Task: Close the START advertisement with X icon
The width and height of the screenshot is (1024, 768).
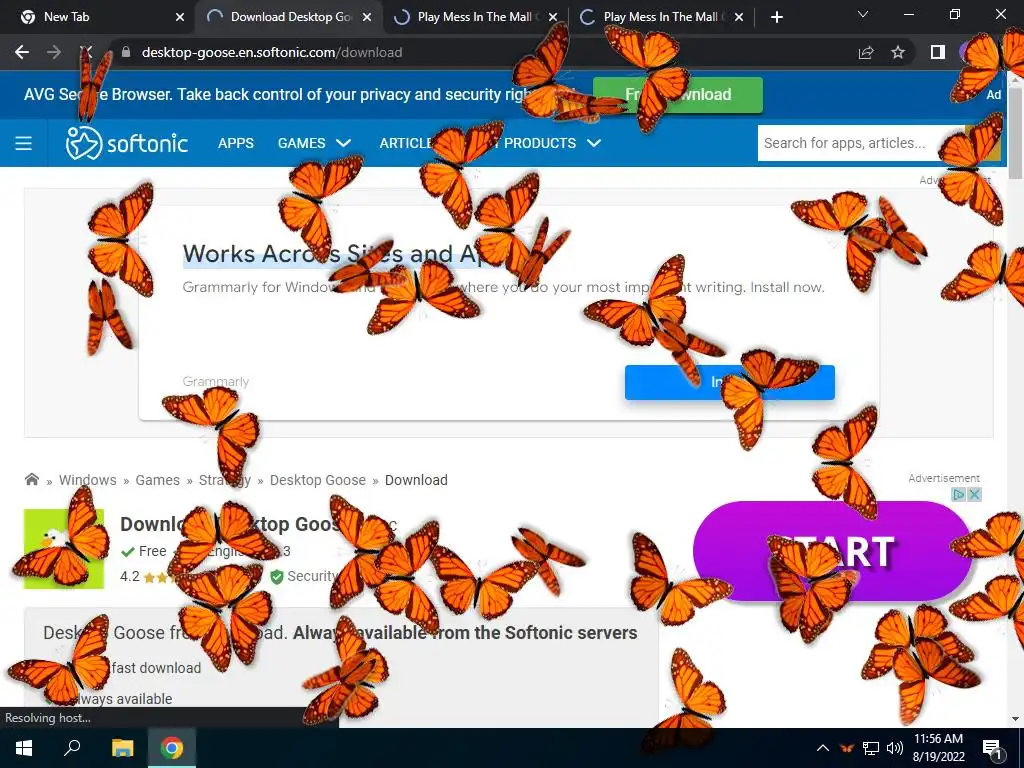Action: 974,494
